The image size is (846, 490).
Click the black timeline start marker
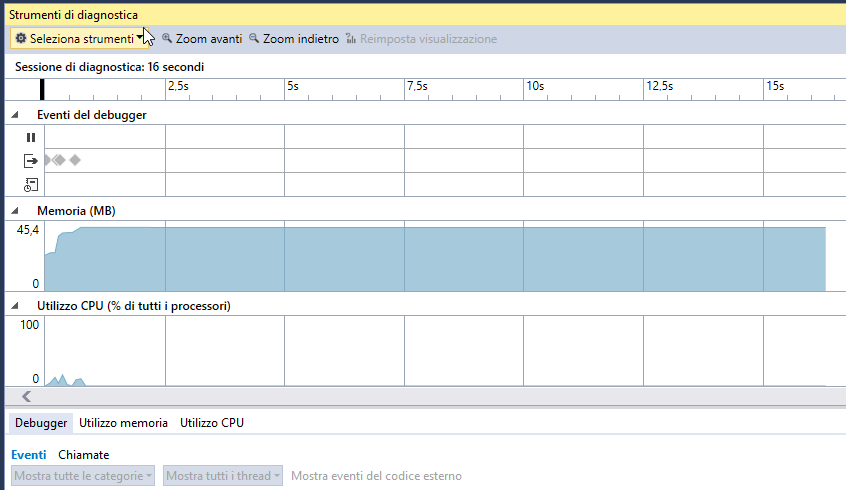42,90
